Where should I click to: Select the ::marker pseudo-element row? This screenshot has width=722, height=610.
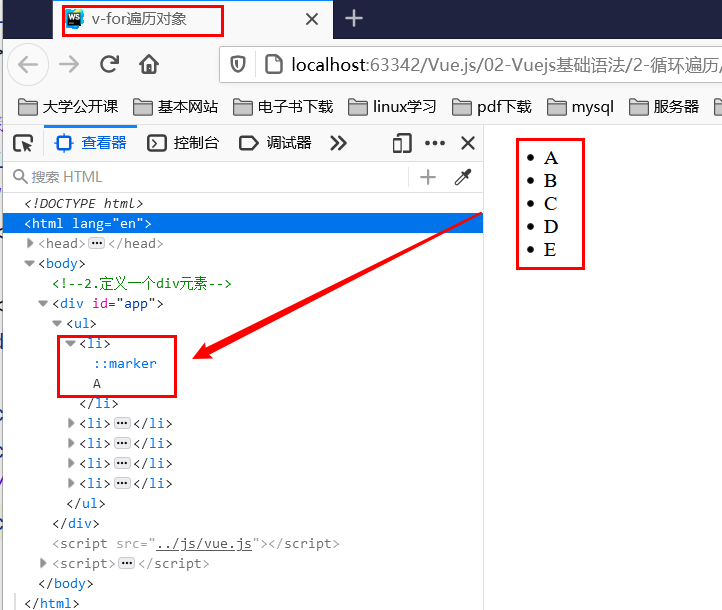pos(125,364)
